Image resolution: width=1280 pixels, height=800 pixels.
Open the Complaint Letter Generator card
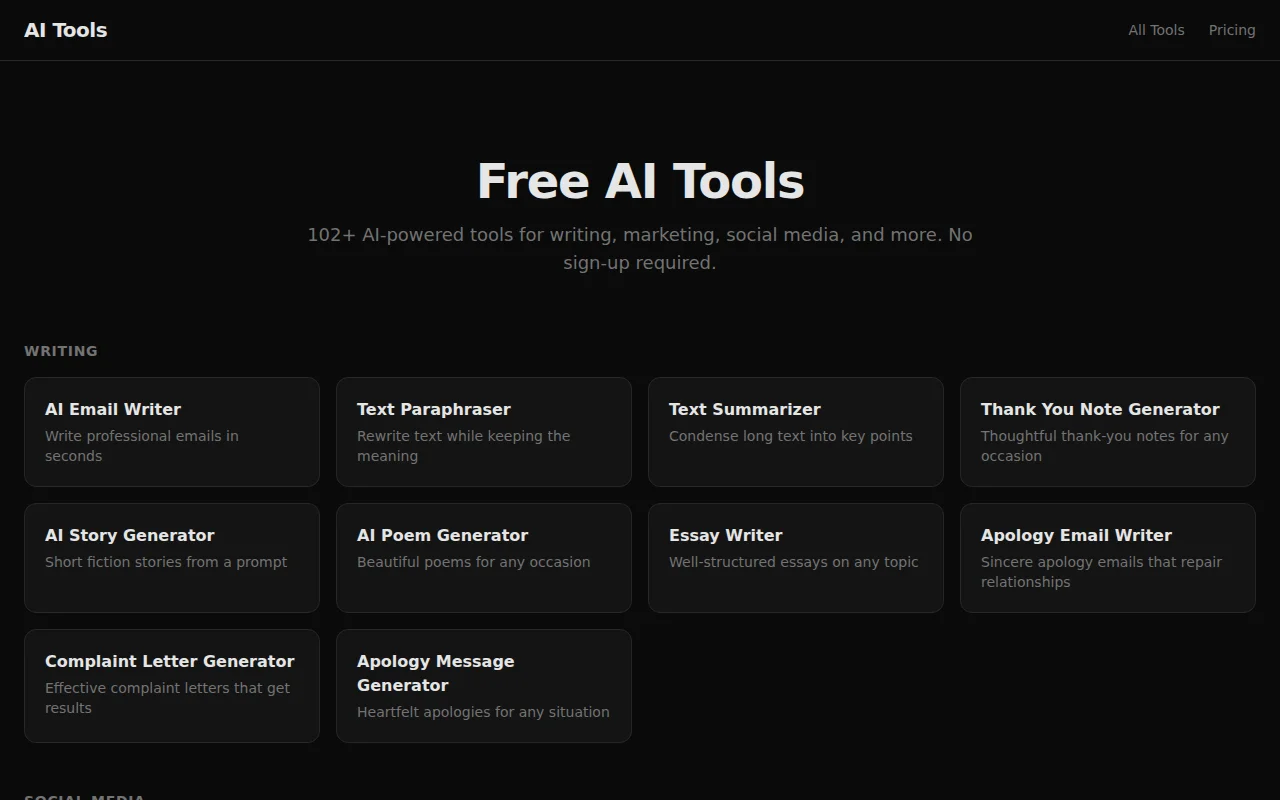click(x=172, y=686)
